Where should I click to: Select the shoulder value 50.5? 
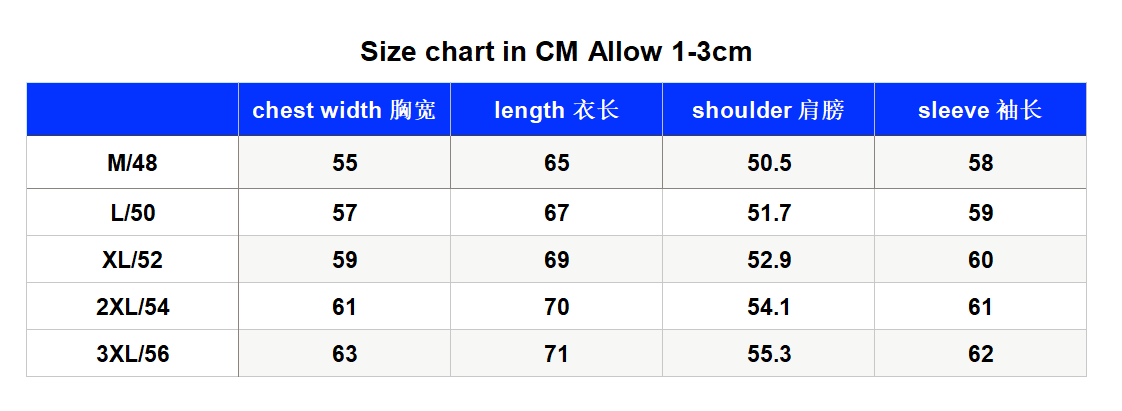point(769,163)
